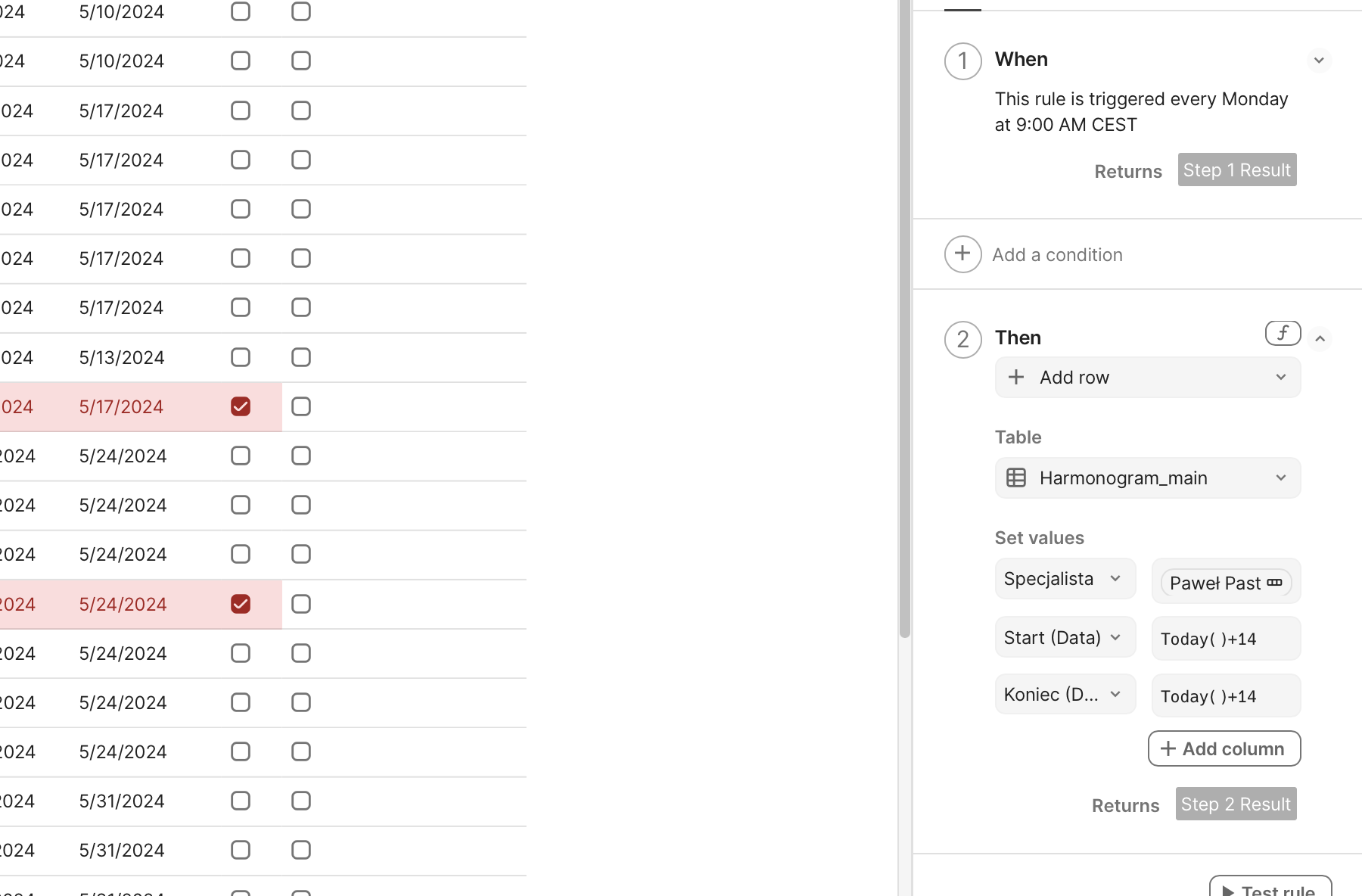Click the Koniec Today()+14 formula field
Viewport: 1362px width, 896px height.
point(1225,696)
